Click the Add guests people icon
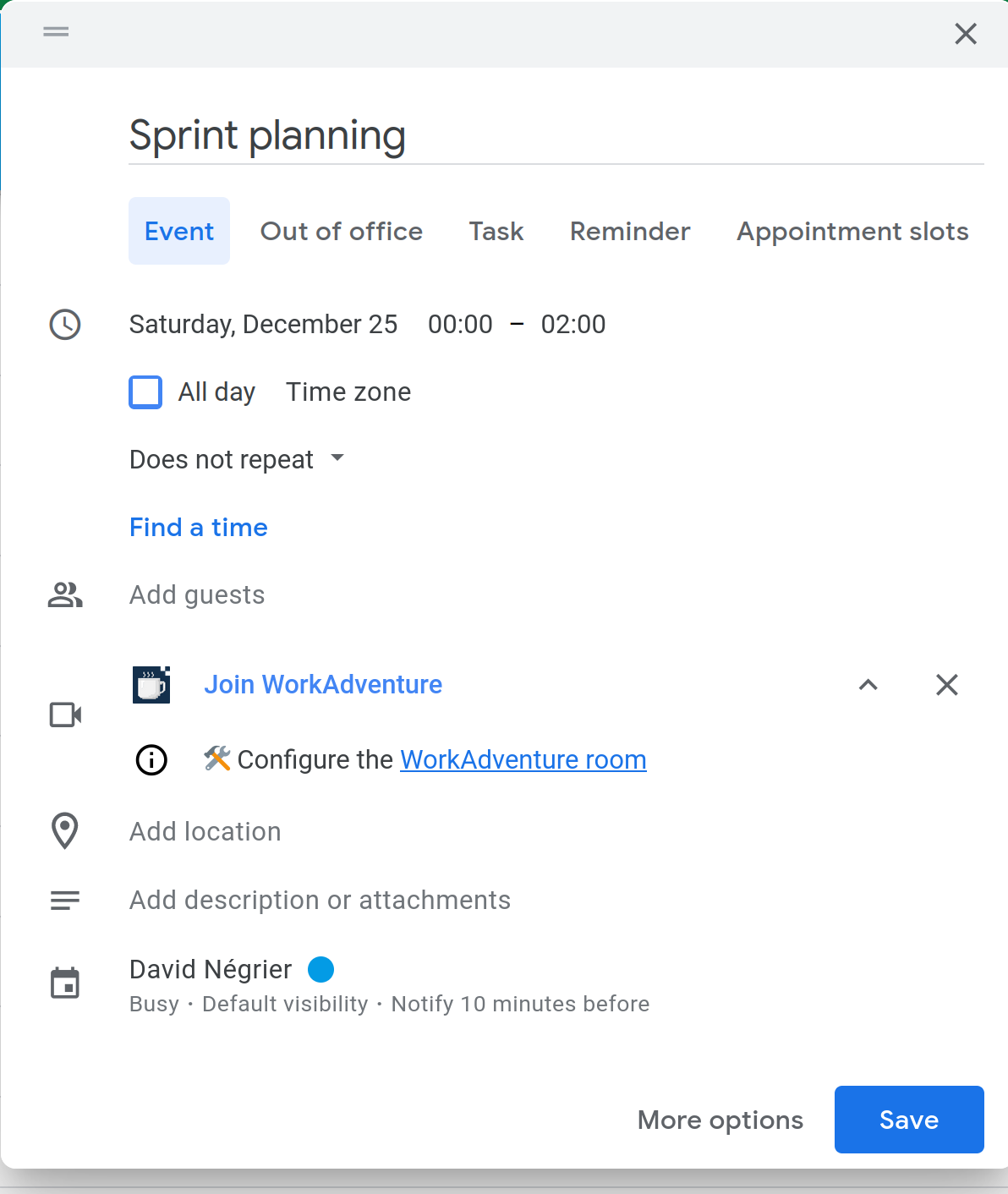Viewport: 1008px width, 1194px height. tap(65, 594)
